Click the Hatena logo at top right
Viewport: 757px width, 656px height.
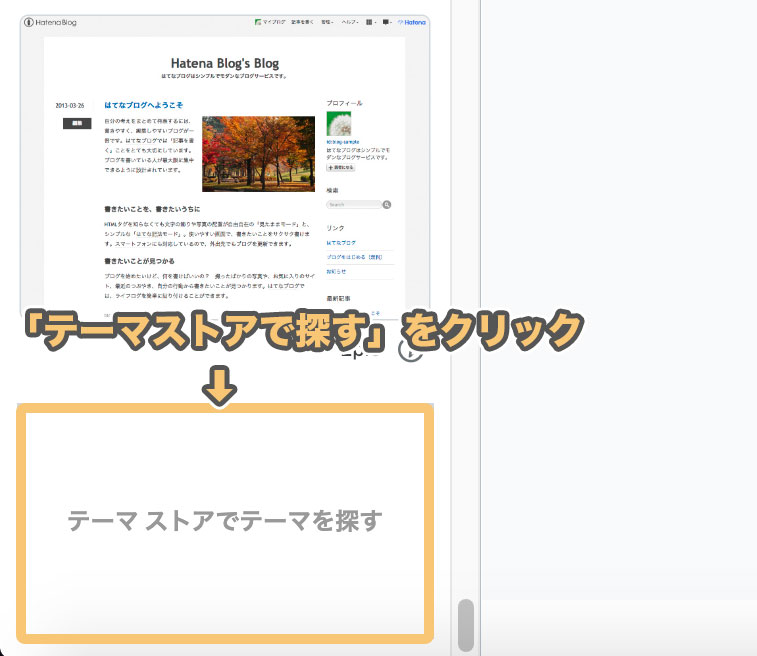[x=412, y=21]
